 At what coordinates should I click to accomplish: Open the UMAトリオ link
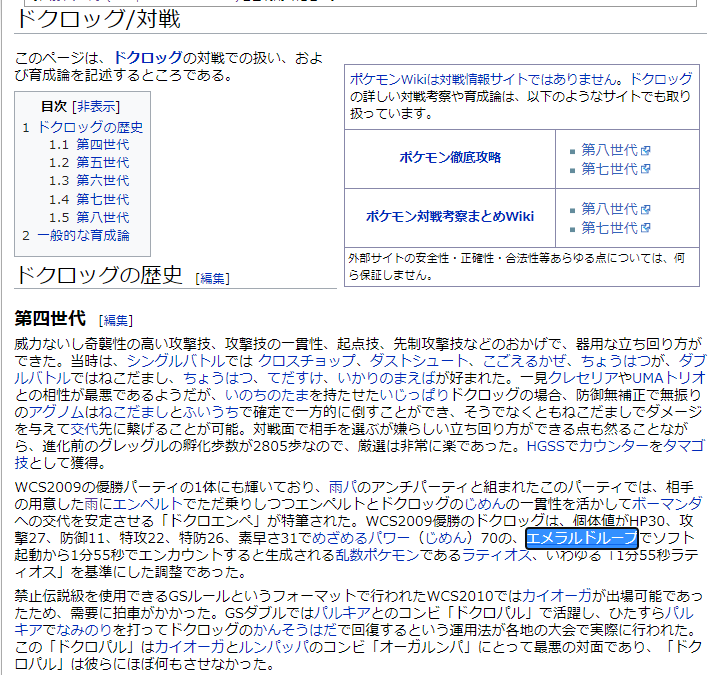(668, 378)
